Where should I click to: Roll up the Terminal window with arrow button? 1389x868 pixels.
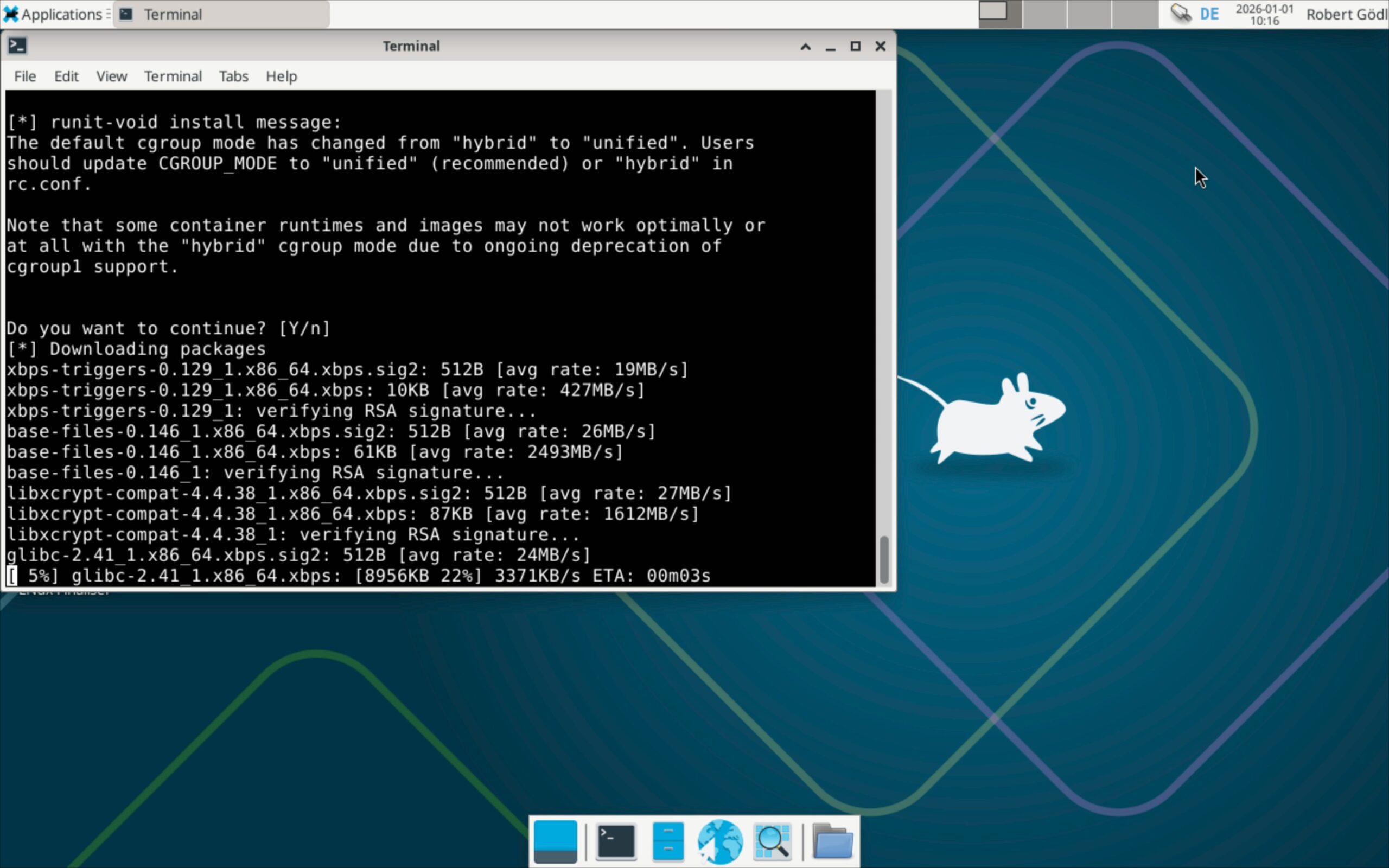805,47
